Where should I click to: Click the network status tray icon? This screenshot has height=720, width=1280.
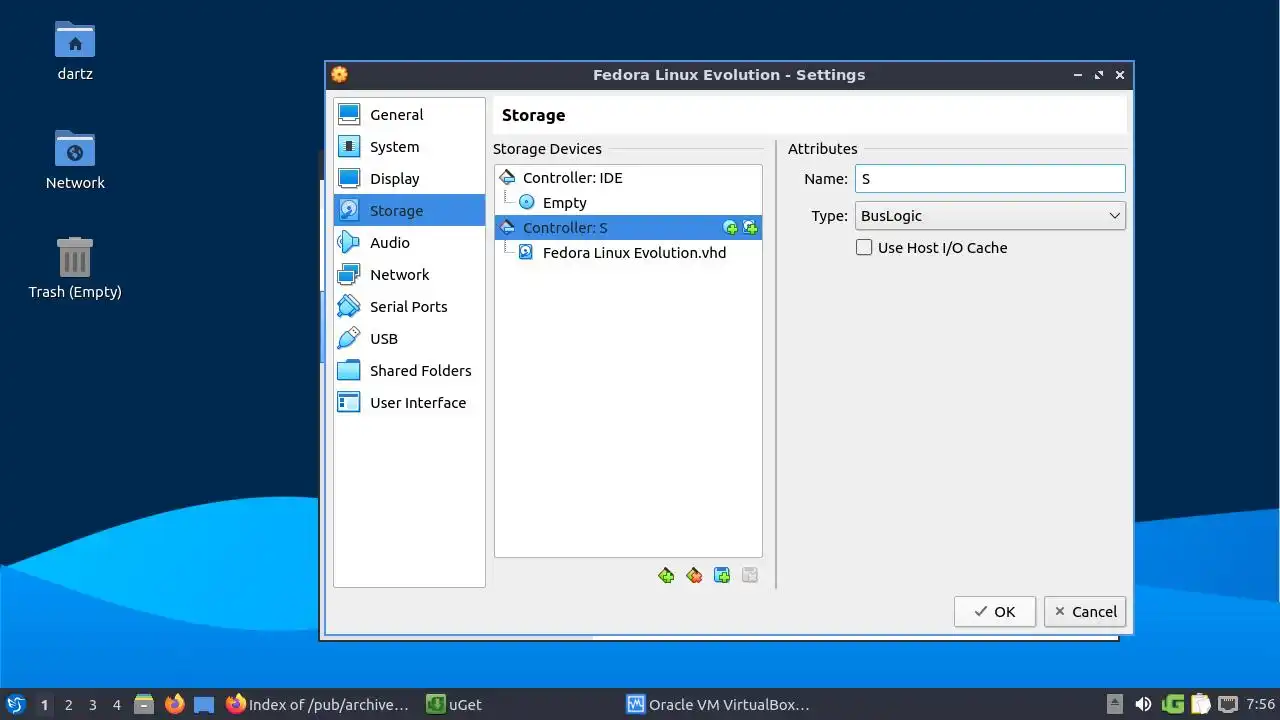point(1228,704)
